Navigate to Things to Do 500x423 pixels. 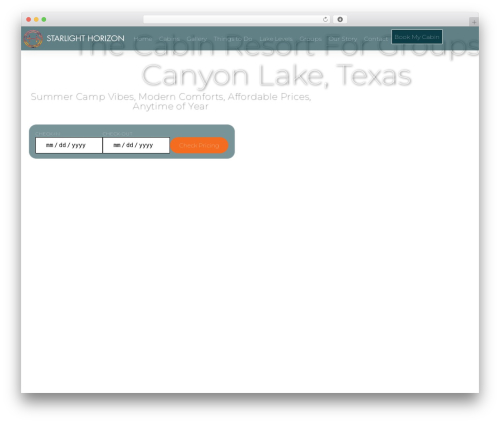click(233, 39)
